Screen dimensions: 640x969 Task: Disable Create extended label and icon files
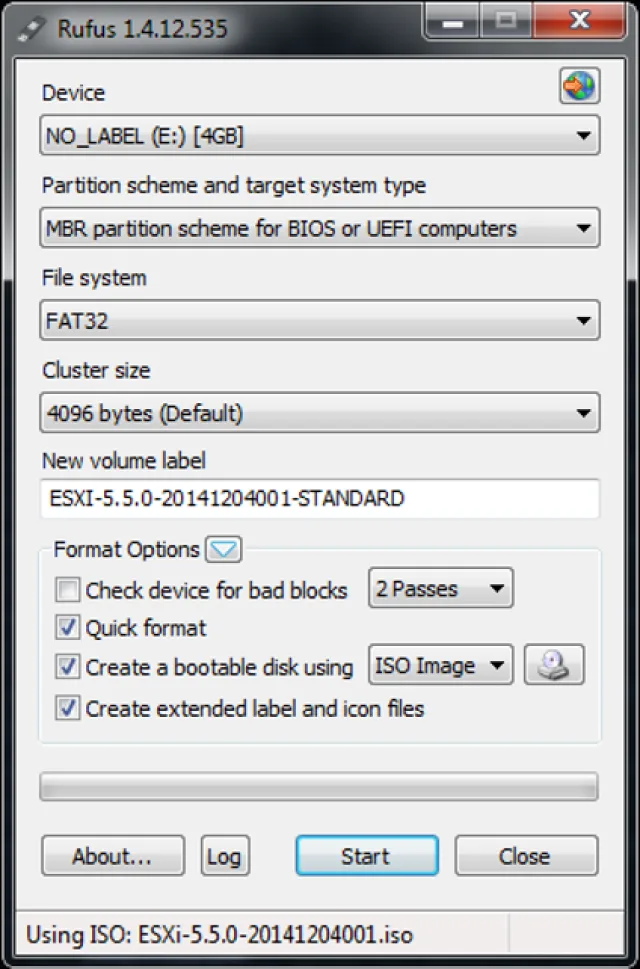(68, 708)
